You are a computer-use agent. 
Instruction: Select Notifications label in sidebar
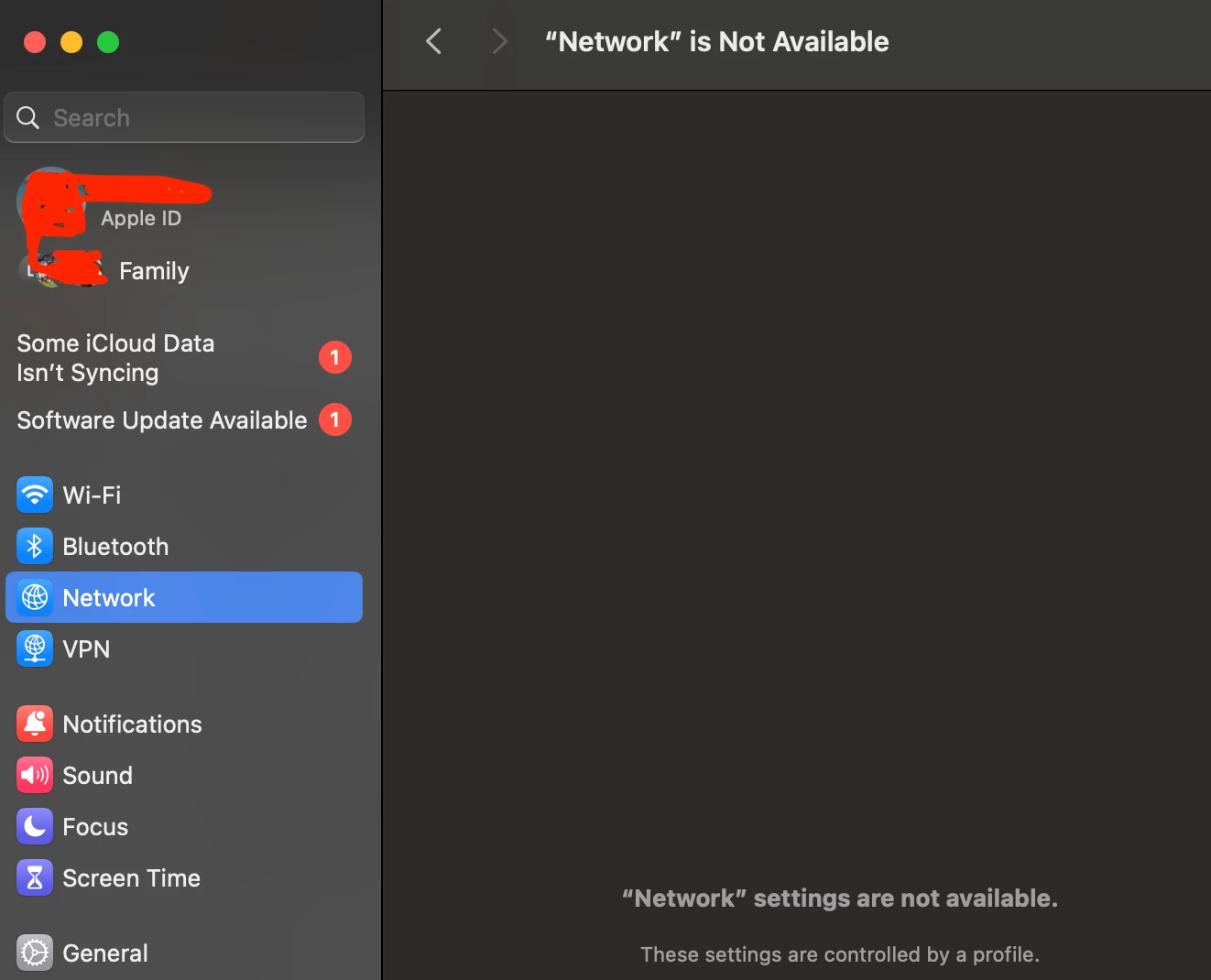point(132,724)
